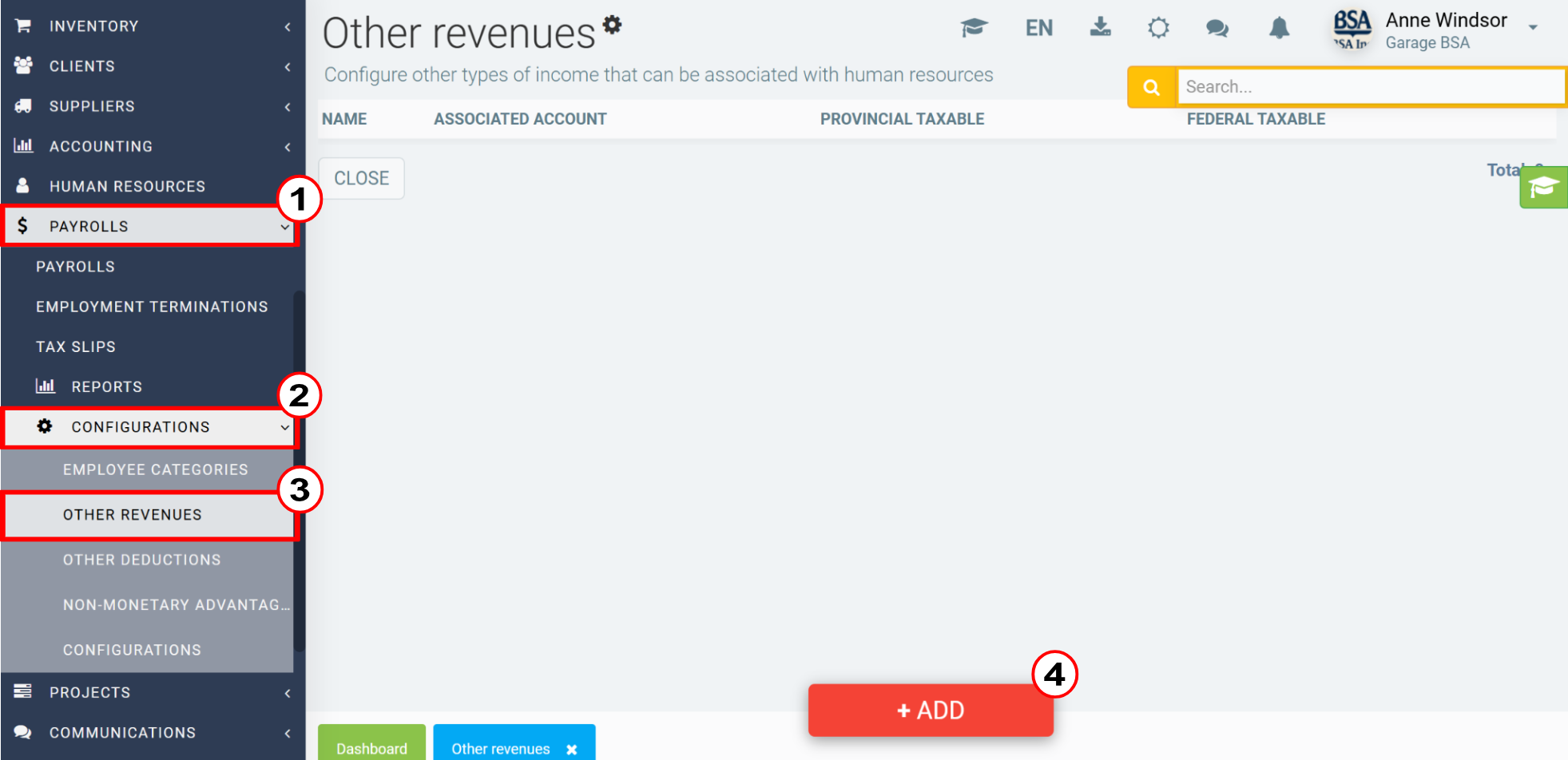Click the Human Resources person icon
Screen dimensions: 1568x760
tap(23, 185)
